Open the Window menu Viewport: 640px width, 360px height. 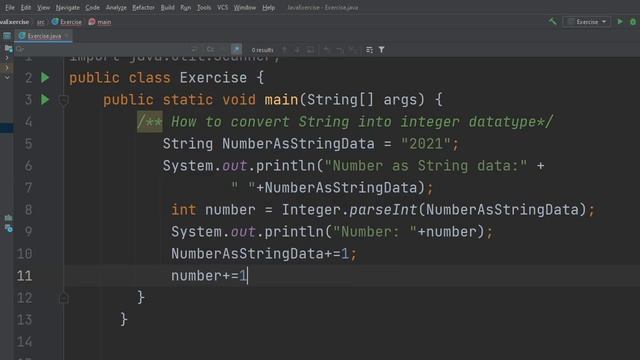coord(244,7)
